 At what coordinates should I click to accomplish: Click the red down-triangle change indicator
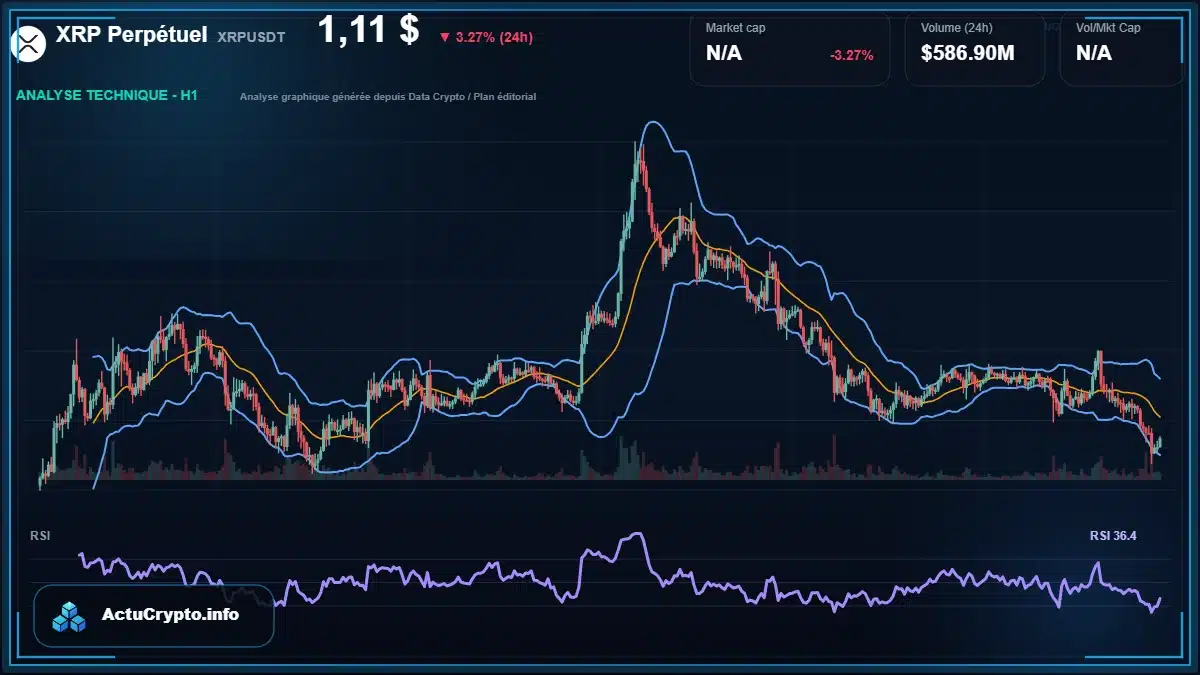point(444,38)
